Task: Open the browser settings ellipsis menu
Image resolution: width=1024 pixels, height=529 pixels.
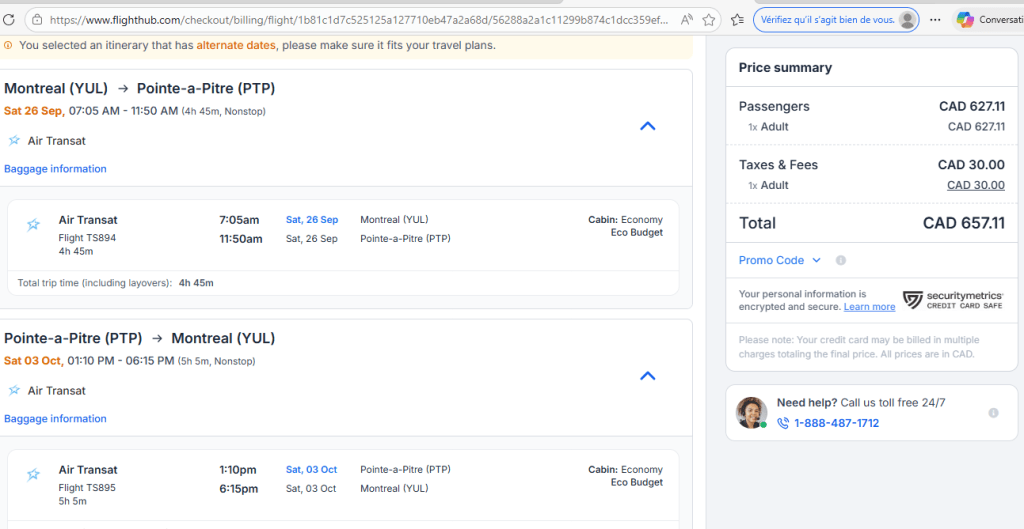Action: coord(935,20)
